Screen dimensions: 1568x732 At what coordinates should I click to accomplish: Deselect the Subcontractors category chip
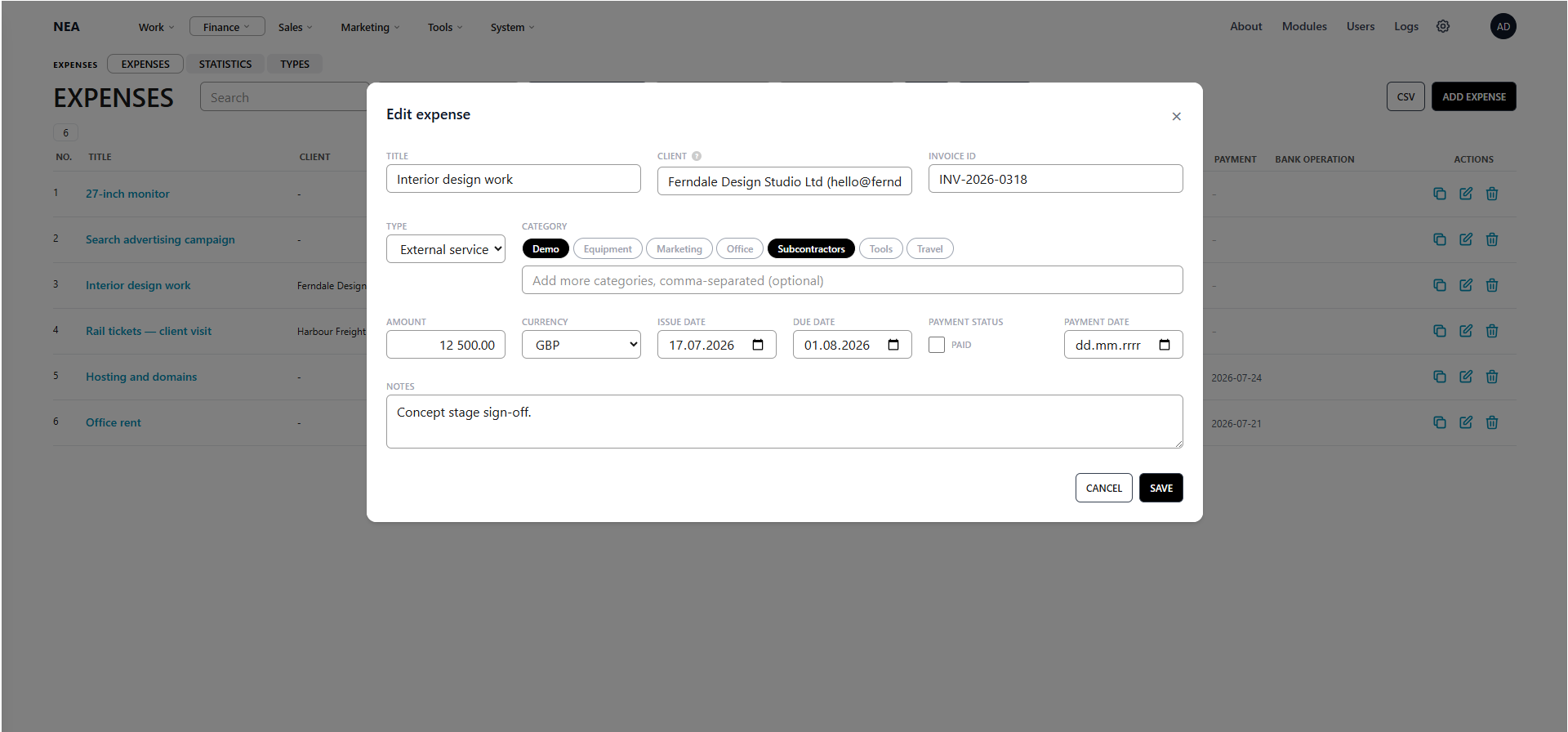point(811,249)
